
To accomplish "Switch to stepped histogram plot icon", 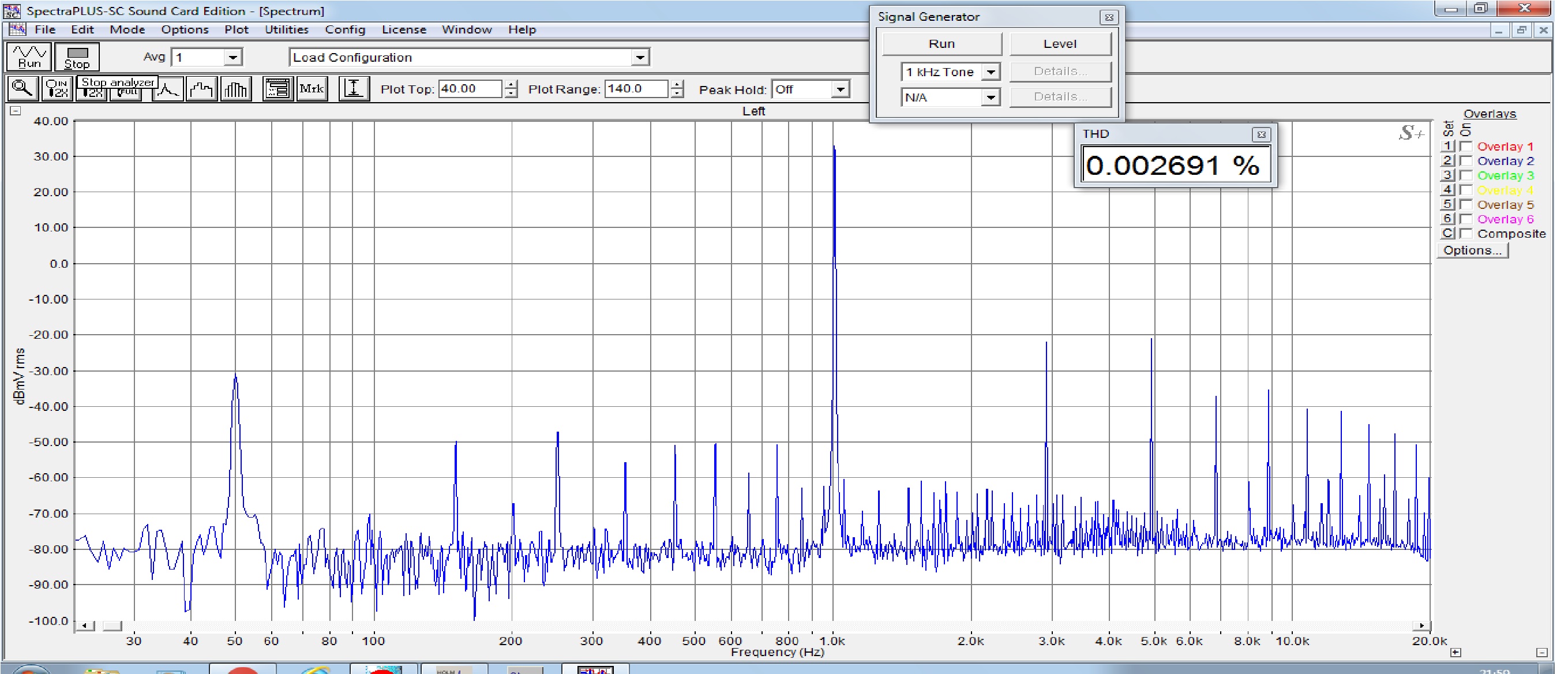I will (x=201, y=89).
